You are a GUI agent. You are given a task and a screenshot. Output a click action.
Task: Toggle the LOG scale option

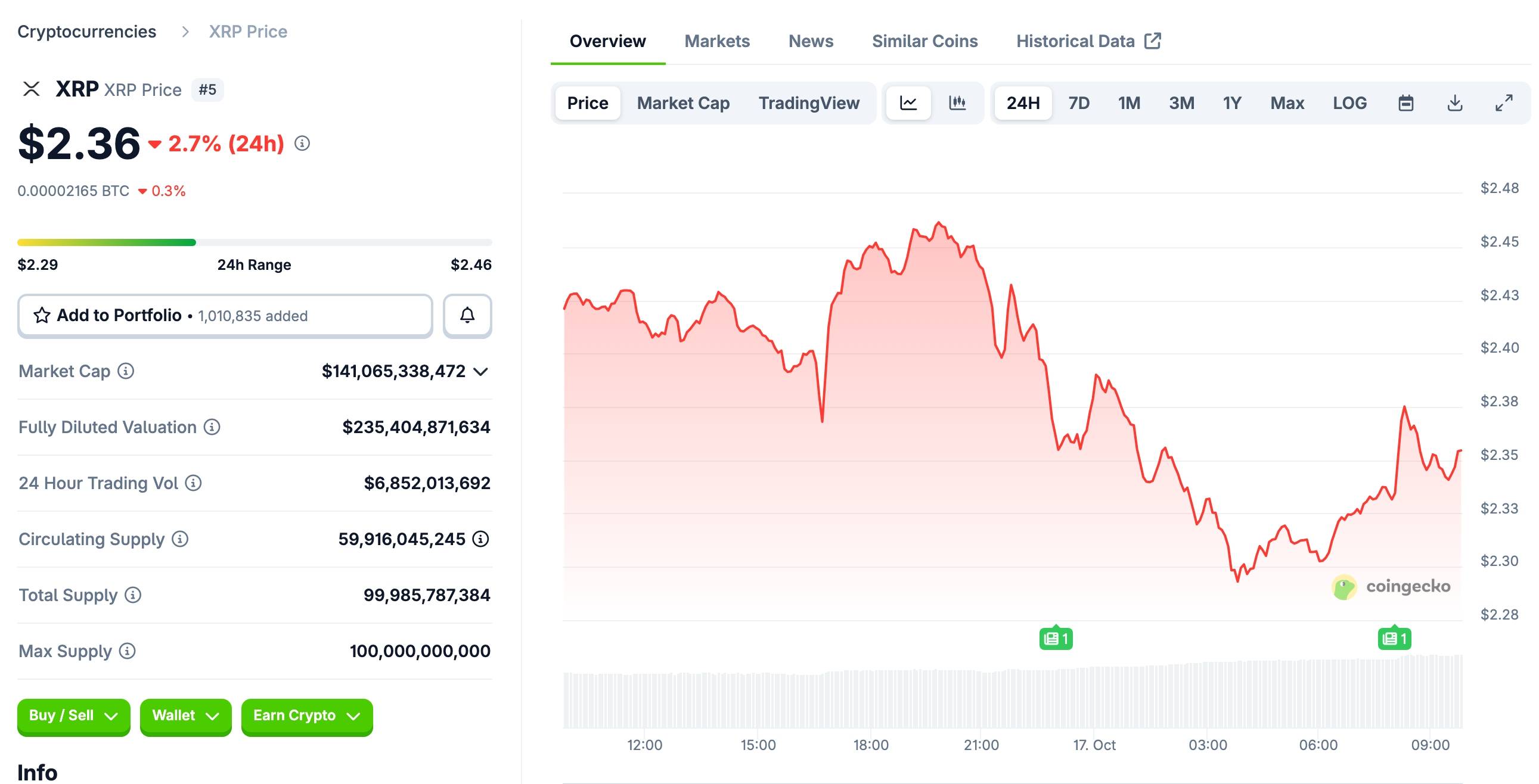[x=1349, y=103]
